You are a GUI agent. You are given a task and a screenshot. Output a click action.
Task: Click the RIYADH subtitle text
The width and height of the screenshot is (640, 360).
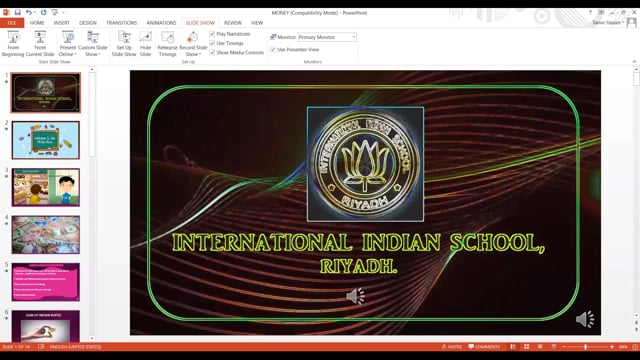(358, 266)
